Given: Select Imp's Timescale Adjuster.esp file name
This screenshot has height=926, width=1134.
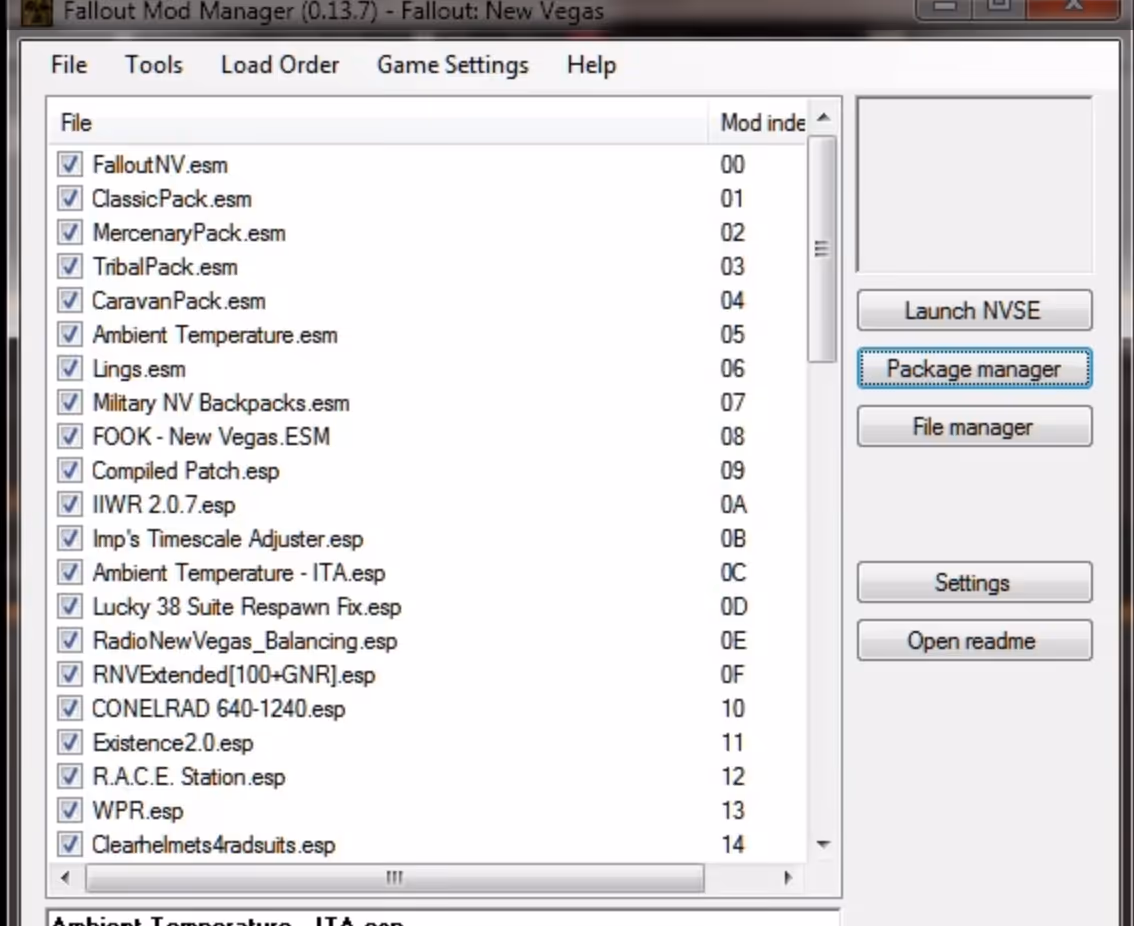Looking at the screenshot, I should tap(228, 539).
